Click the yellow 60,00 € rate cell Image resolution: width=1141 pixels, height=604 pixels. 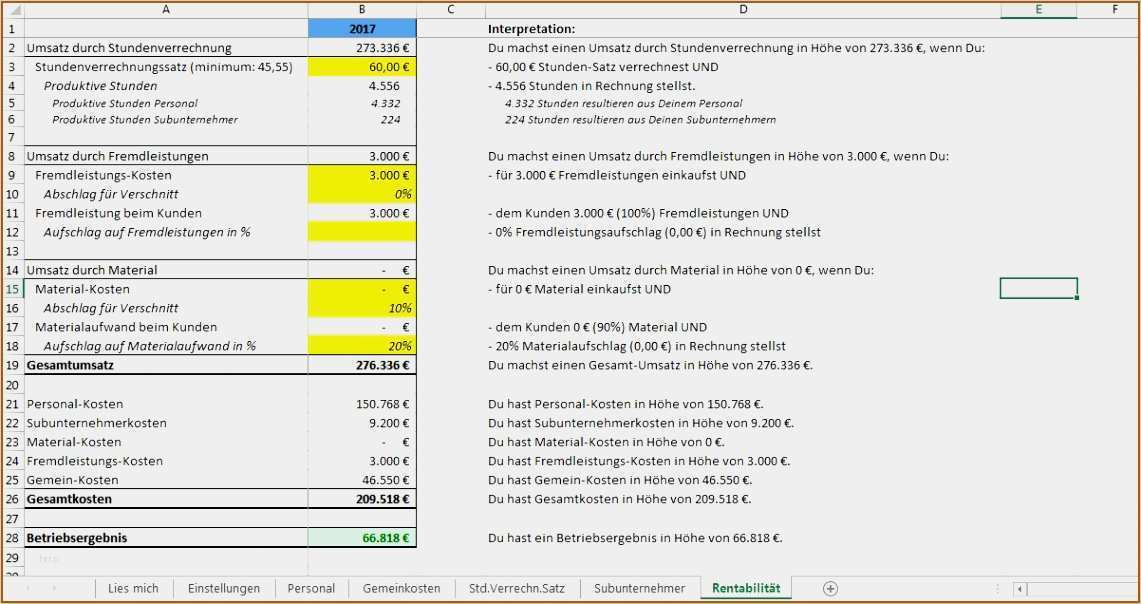(x=362, y=67)
